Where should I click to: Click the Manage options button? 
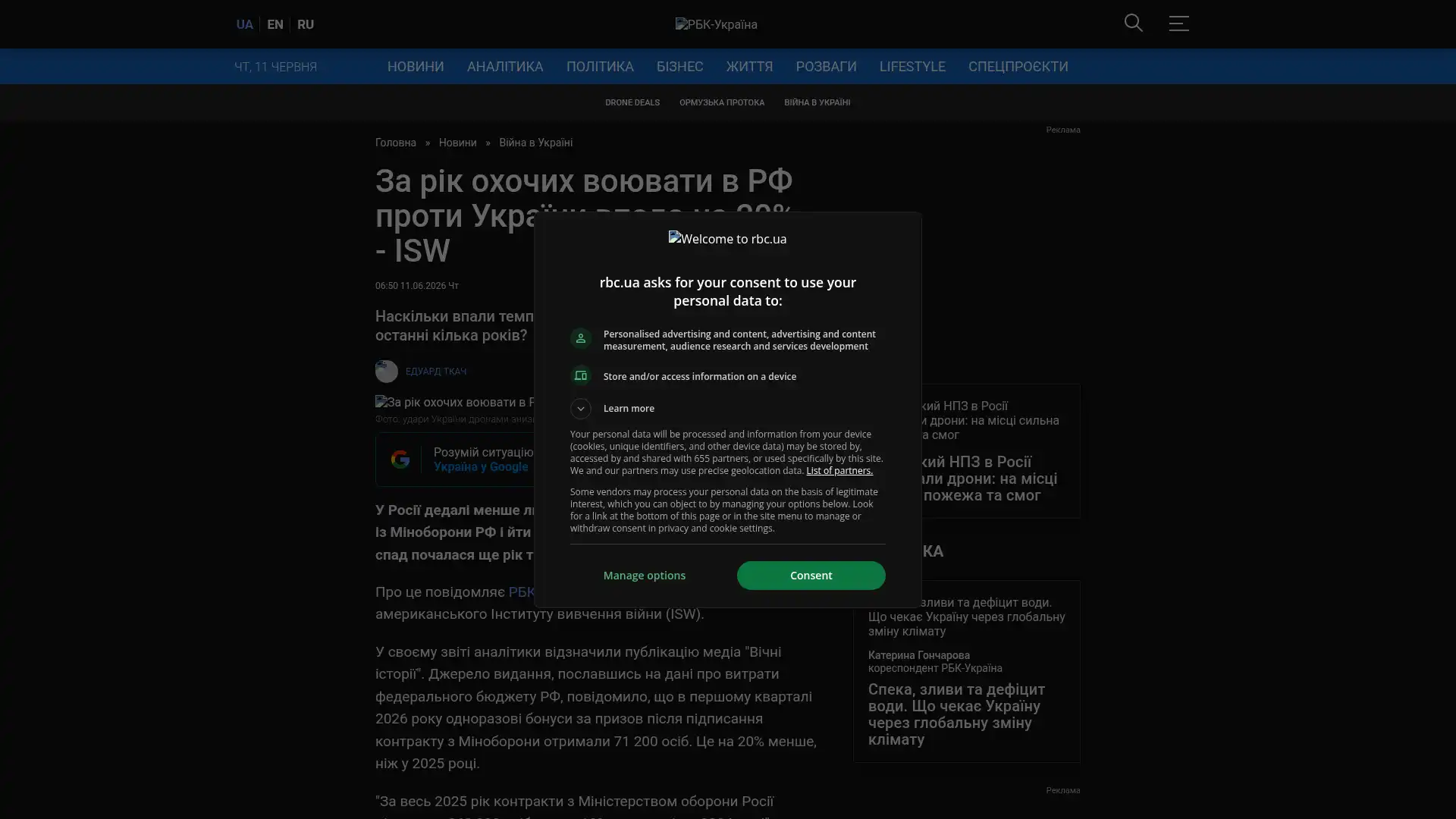coord(645,576)
